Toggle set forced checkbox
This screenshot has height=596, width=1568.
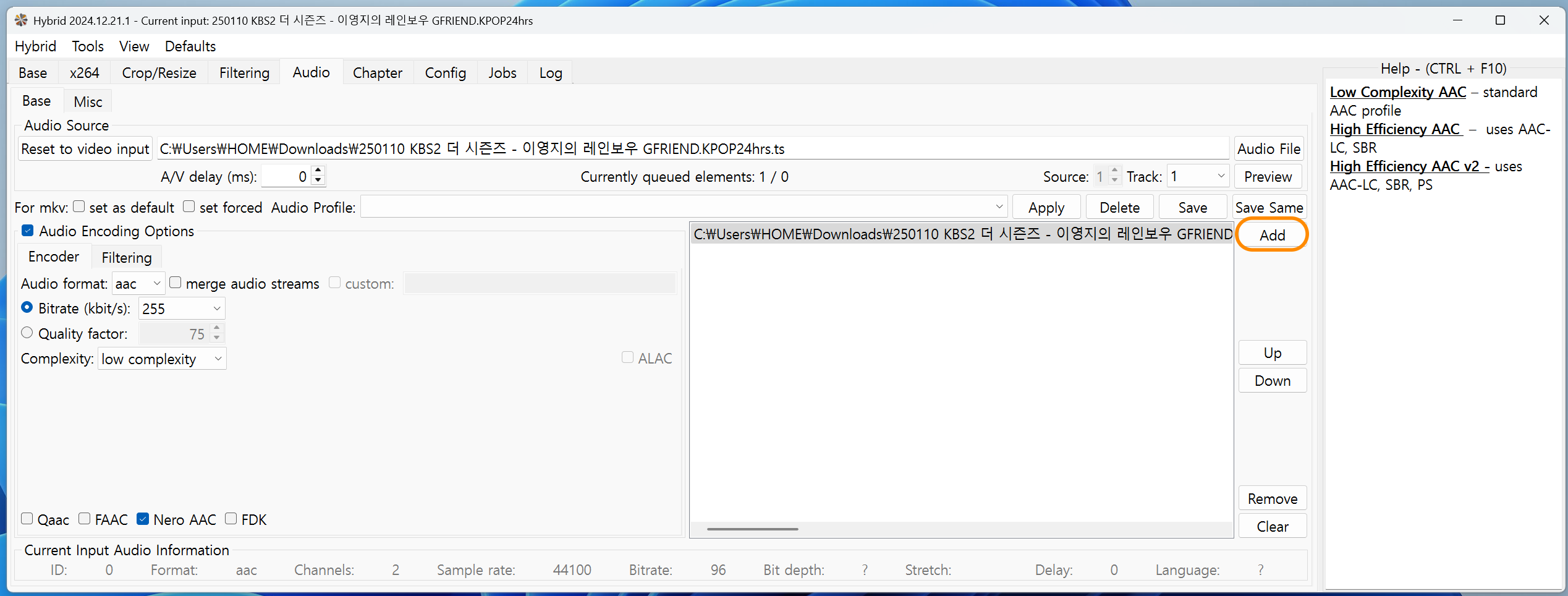pos(189,207)
